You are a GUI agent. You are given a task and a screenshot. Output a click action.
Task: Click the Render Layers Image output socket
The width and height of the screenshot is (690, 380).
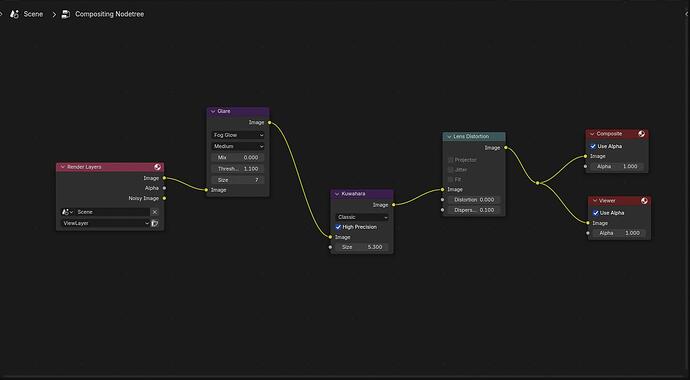(164, 178)
